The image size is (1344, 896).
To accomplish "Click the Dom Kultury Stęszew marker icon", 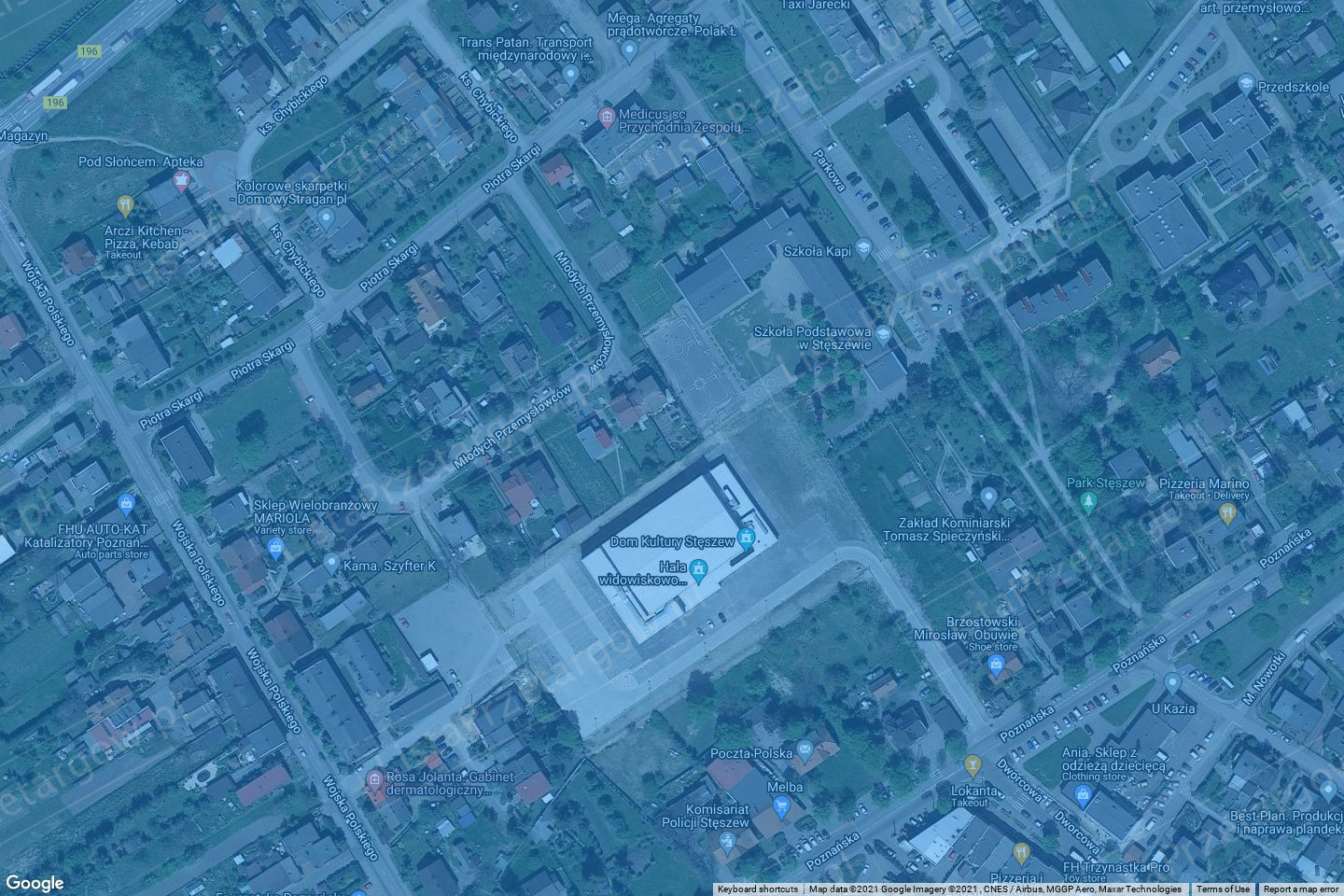I will pos(746,539).
